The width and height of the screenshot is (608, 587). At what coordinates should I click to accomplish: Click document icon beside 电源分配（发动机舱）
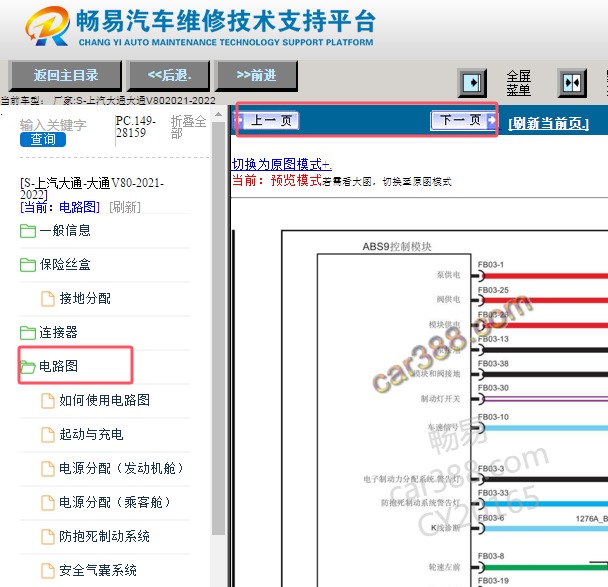48,468
